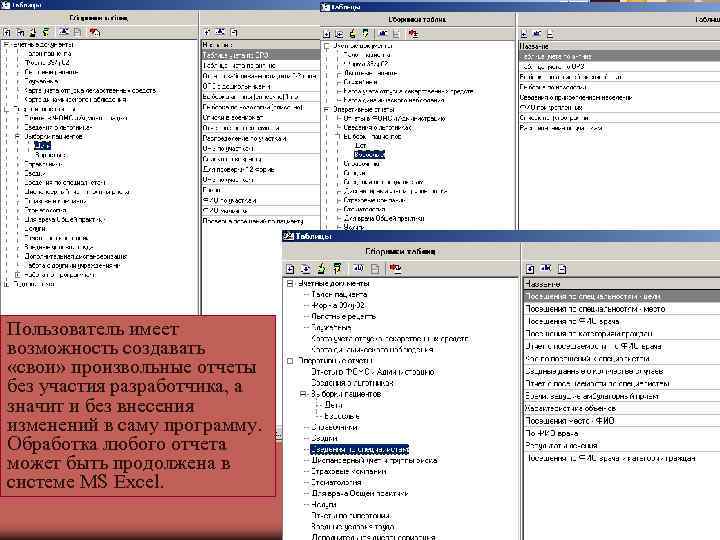The image size is (720, 540).
Task: Select 'Для врача Общей практики' in front window tree
Action: click(360, 494)
